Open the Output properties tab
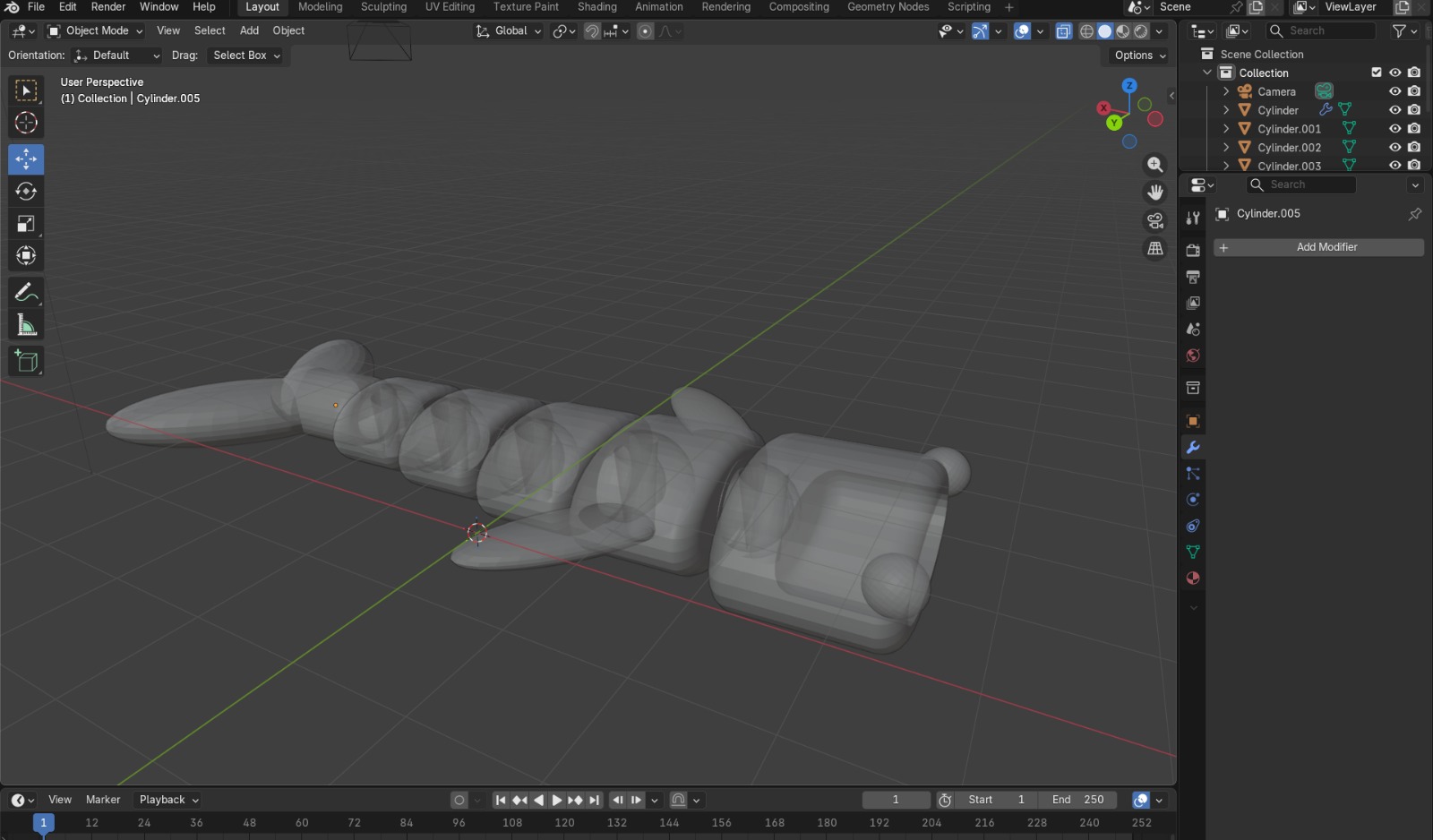The height and width of the screenshot is (840, 1433). pyautogui.click(x=1193, y=277)
